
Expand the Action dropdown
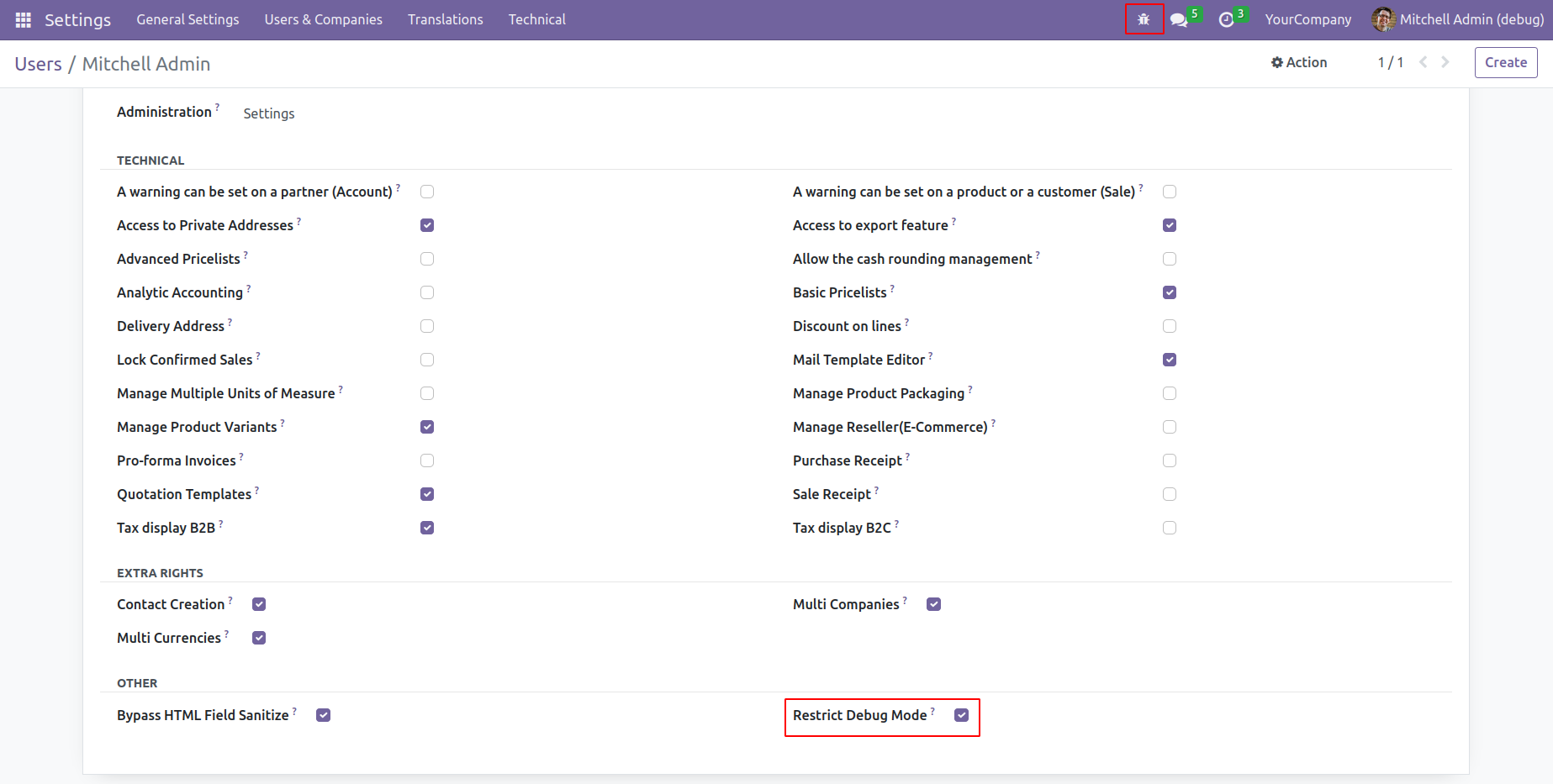click(x=1299, y=62)
